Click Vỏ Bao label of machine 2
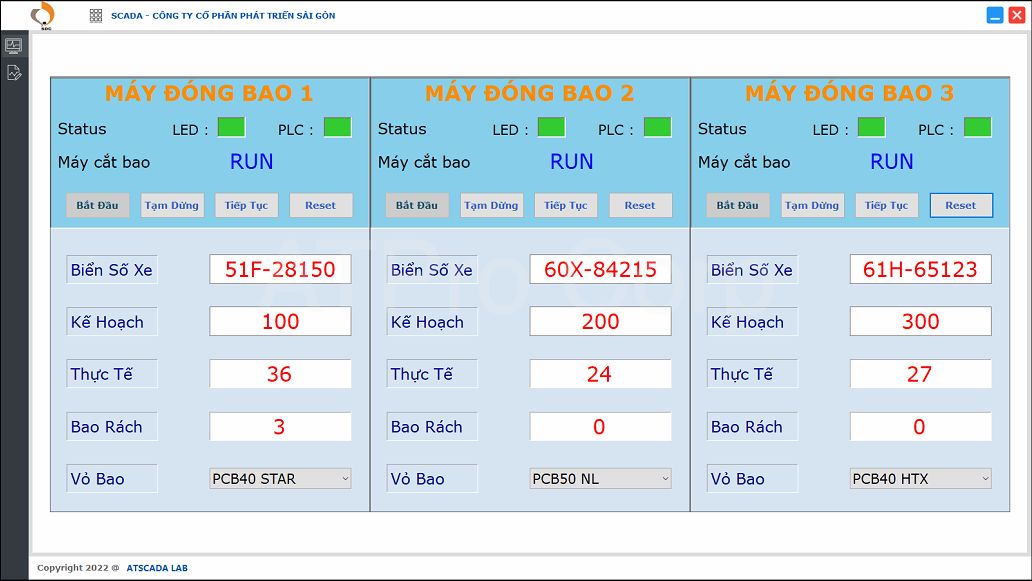The width and height of the screenshot is (1032, 581). (432, 478)
